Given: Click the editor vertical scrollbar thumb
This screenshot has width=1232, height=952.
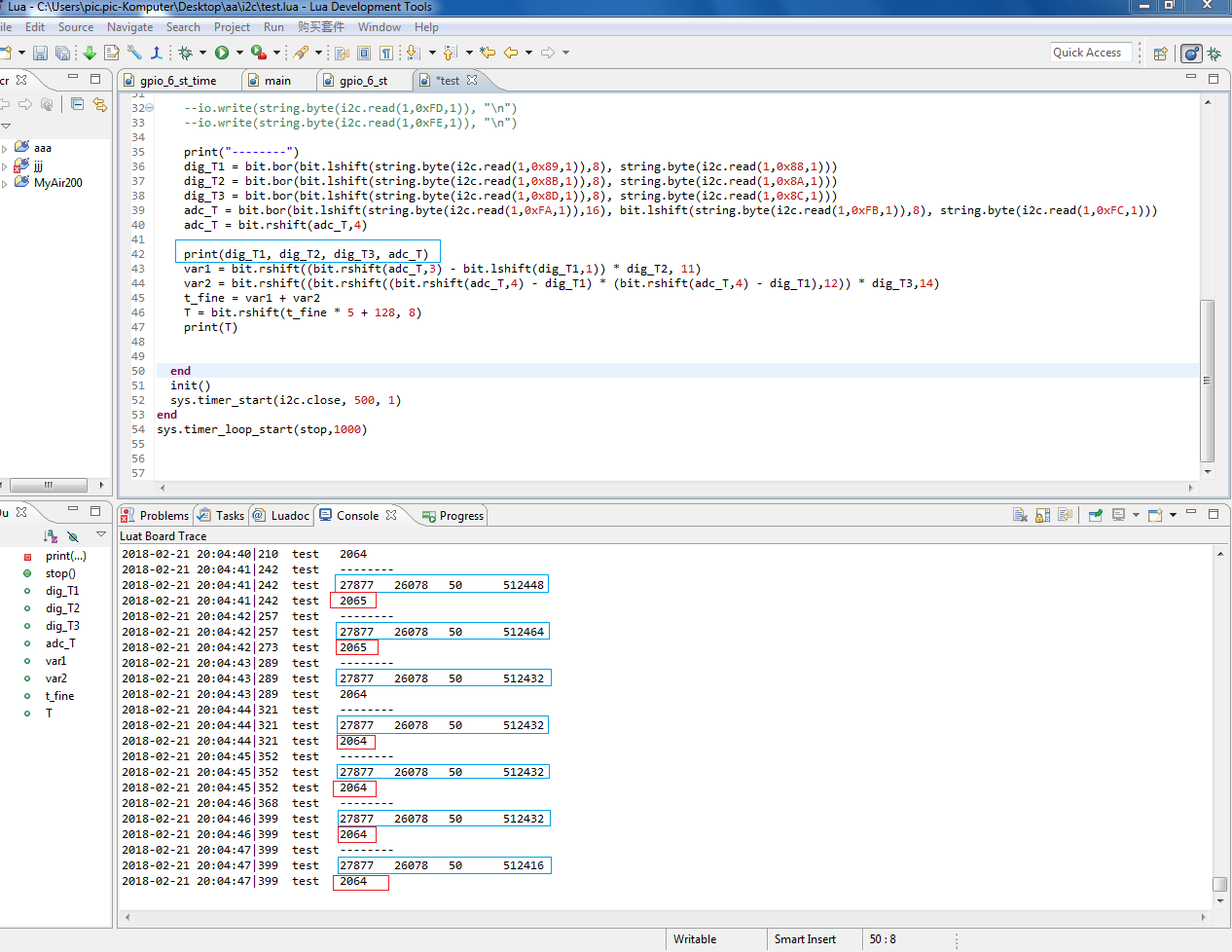Looking at the screenshot, I should (1208, 380).
